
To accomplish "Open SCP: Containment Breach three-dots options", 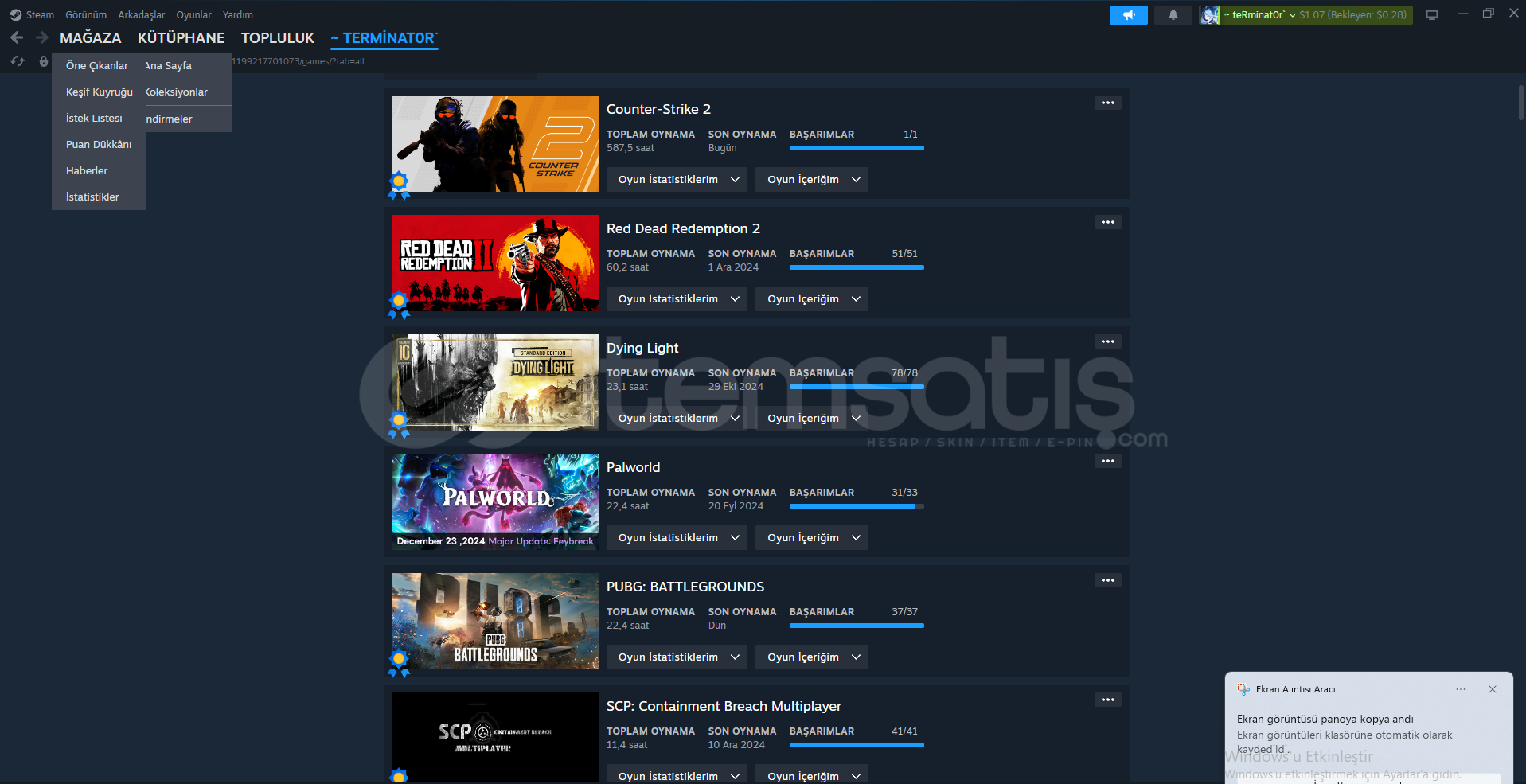I will tap(1107, 700).
